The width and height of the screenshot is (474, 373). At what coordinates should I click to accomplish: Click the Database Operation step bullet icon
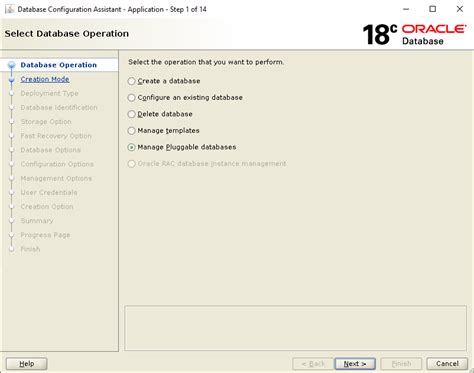coord(12,65)
